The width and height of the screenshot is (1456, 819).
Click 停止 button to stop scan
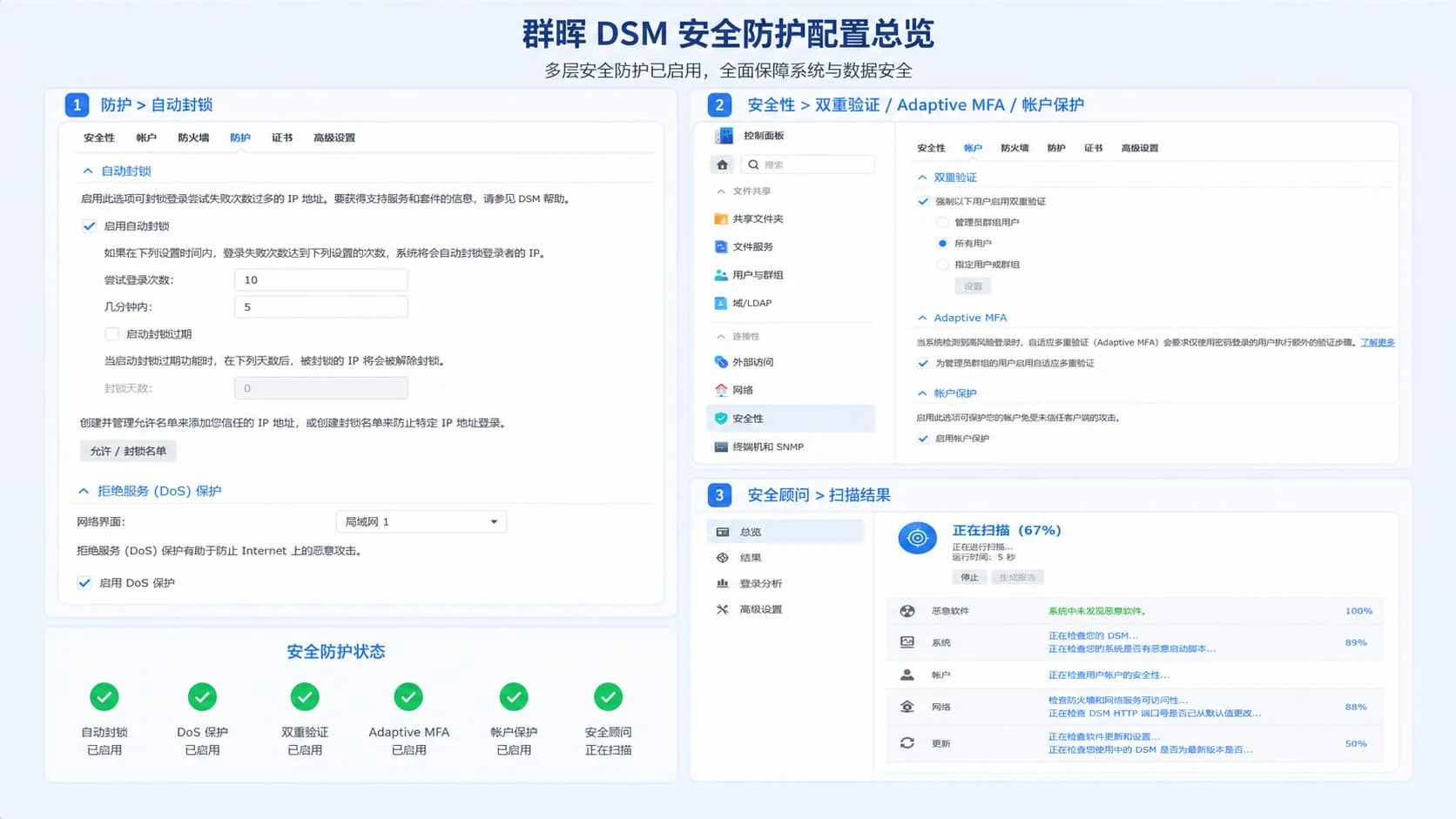(969, 578)
